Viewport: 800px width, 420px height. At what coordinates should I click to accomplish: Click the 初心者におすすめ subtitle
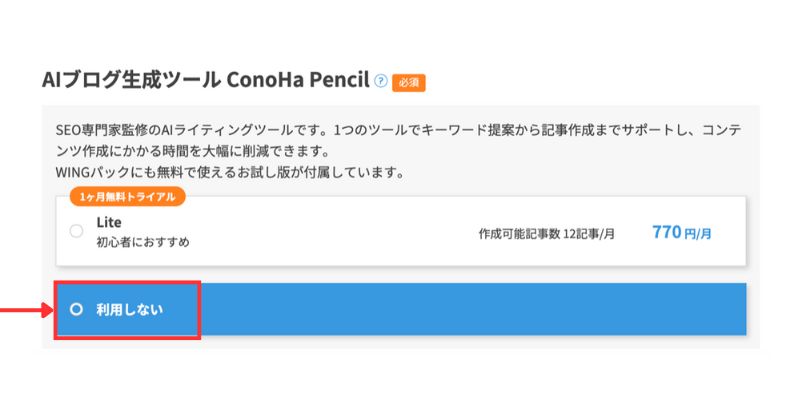(143, 242)
